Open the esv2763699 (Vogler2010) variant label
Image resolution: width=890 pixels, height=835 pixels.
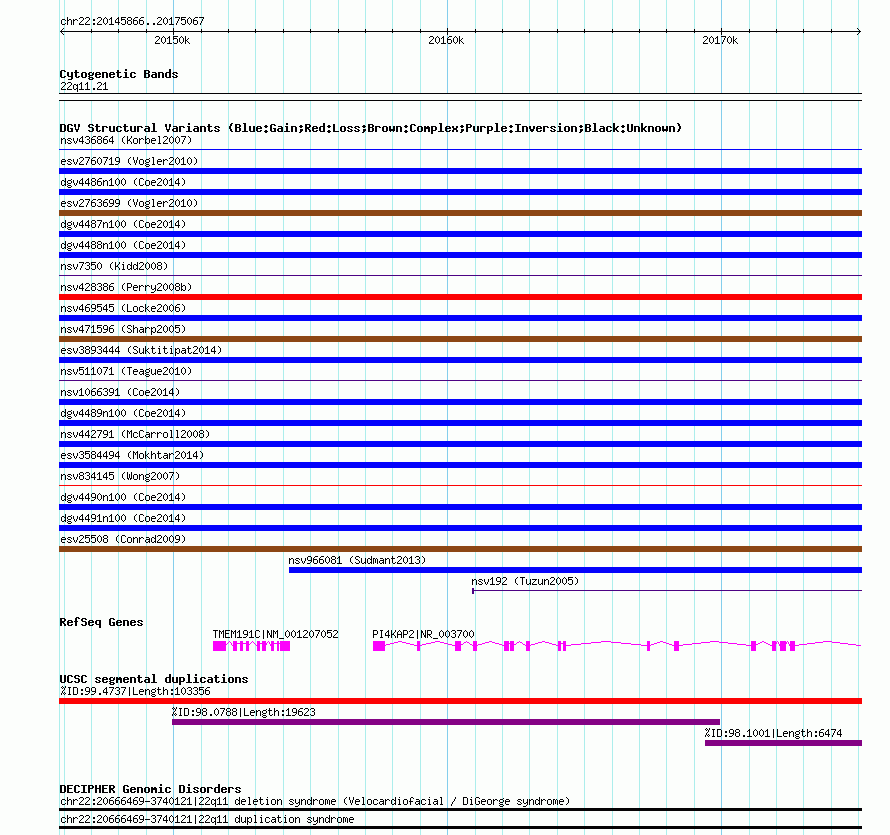pos(129,203)
